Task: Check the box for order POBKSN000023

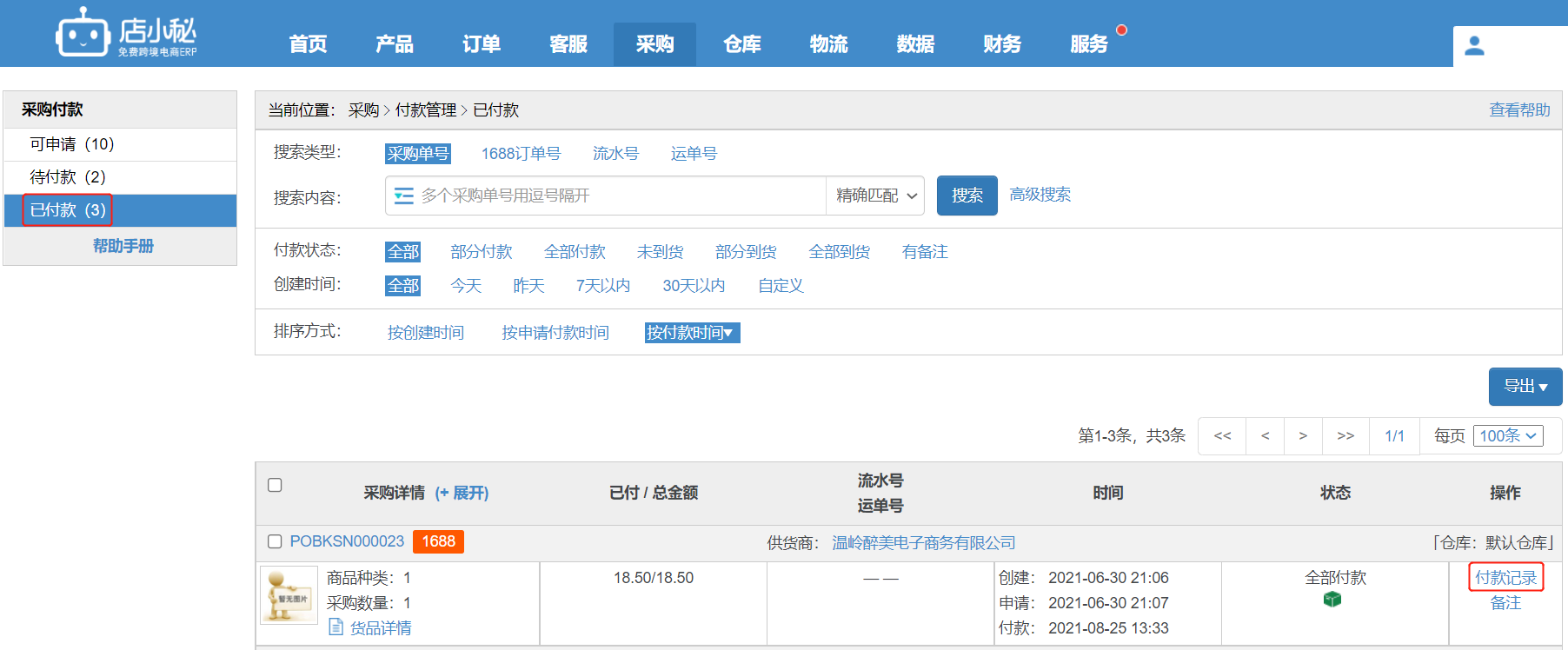Action: tap(275, 541)
